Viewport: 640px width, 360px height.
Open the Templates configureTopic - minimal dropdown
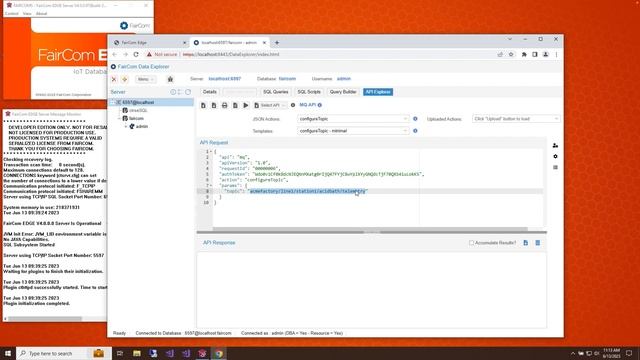coord(353,131)
